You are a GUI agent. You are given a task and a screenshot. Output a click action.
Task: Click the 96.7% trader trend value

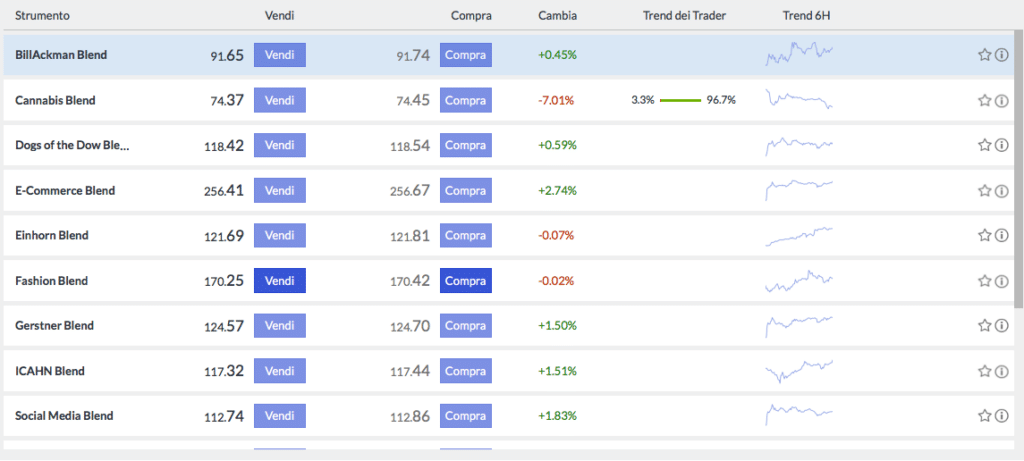(x=721, y=100)
